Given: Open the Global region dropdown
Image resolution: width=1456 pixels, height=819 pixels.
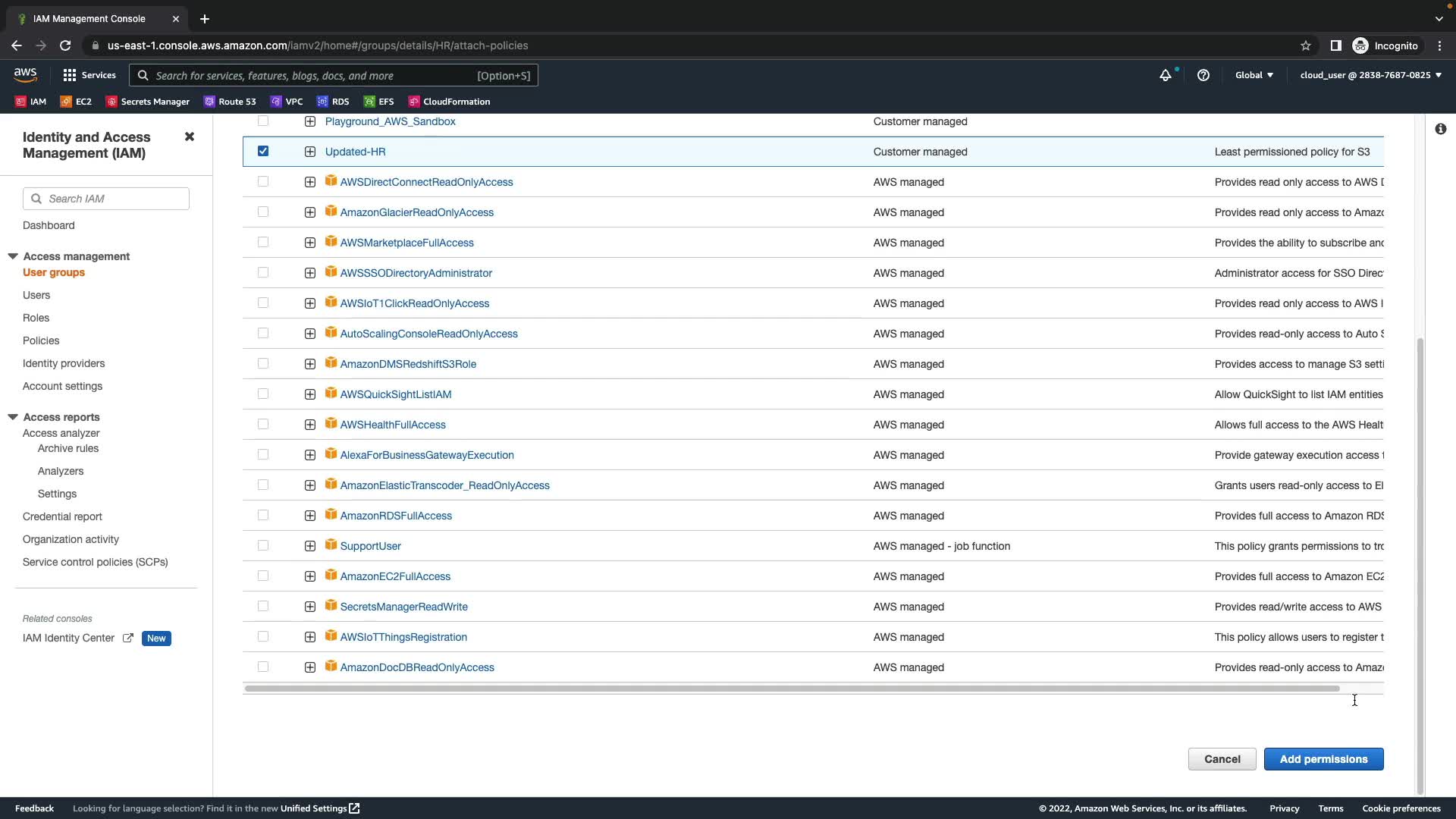Looking at the screenshot, I should pos(1254,75).
